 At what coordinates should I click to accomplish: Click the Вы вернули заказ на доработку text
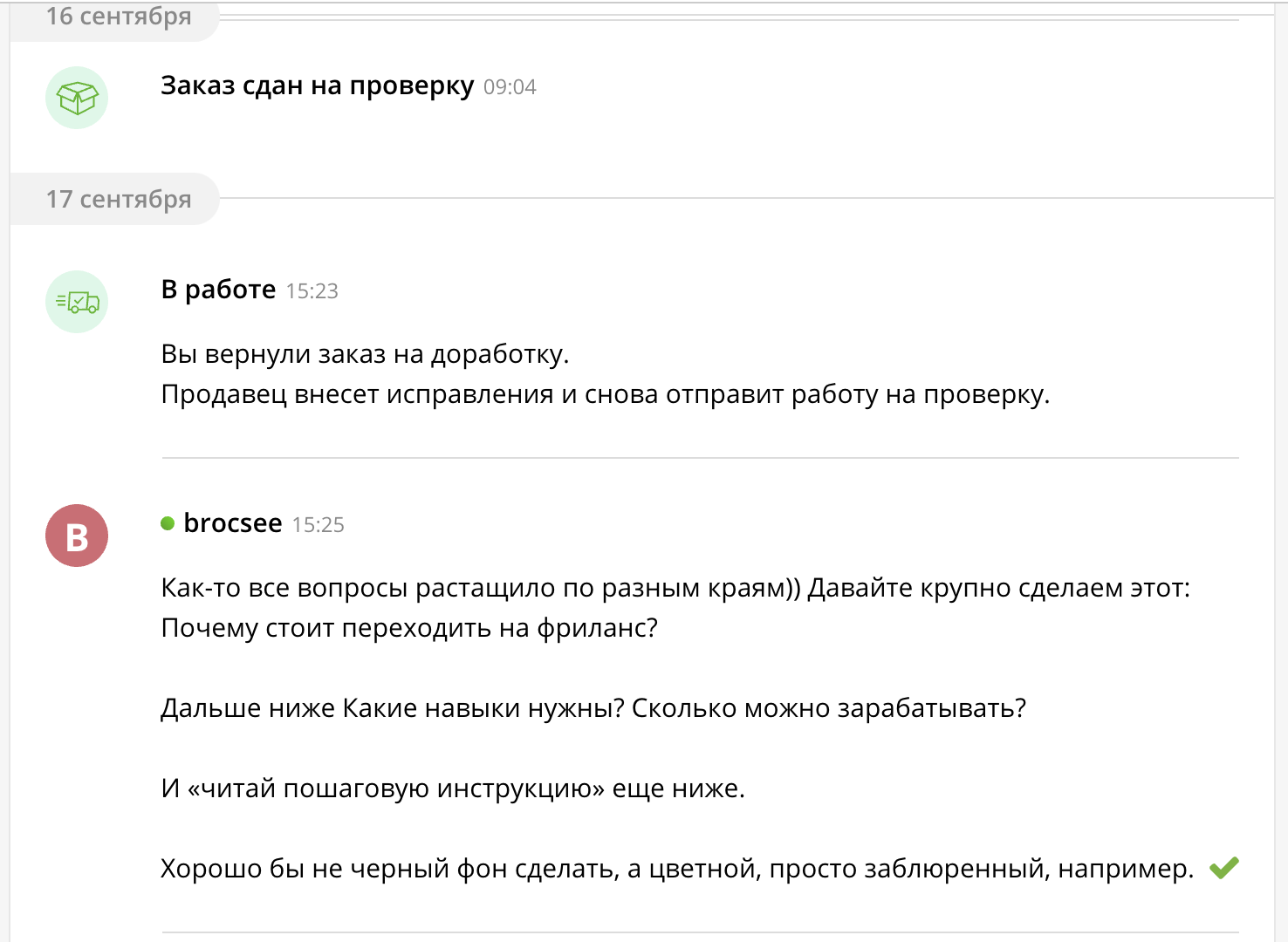pyautogui.click(x=366, y=354)
